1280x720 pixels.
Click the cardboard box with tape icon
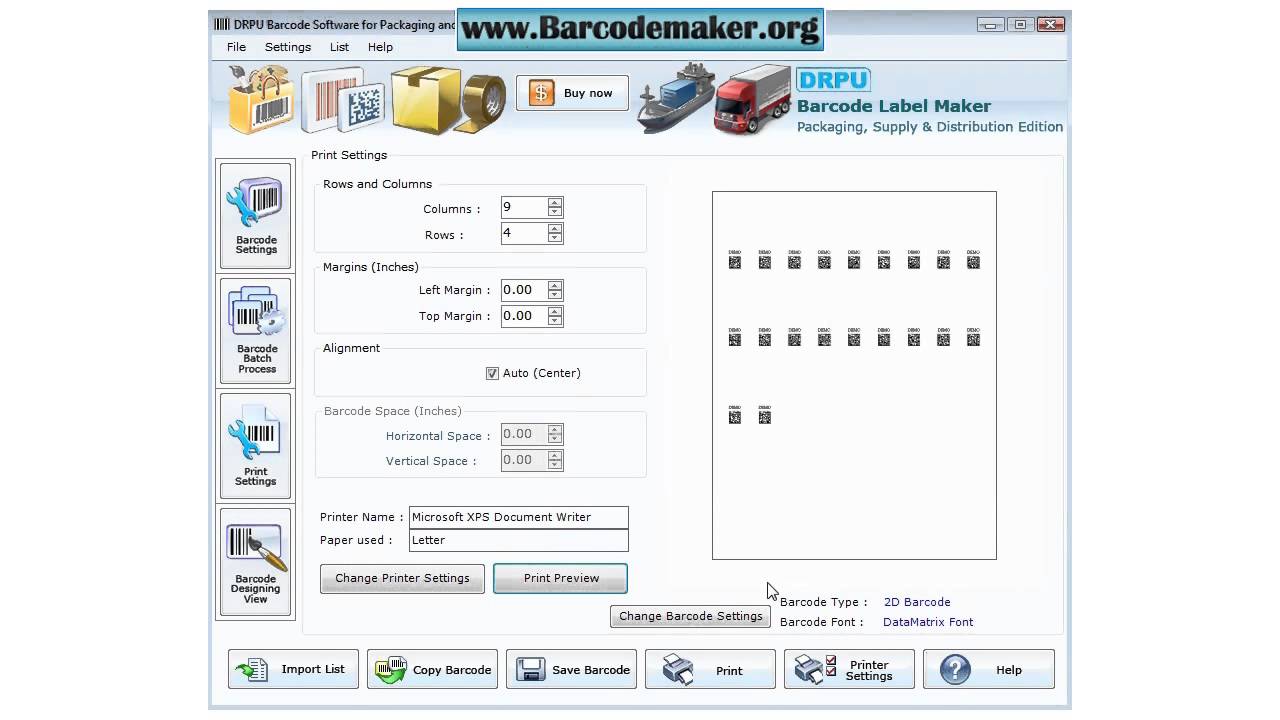point(448,100)
